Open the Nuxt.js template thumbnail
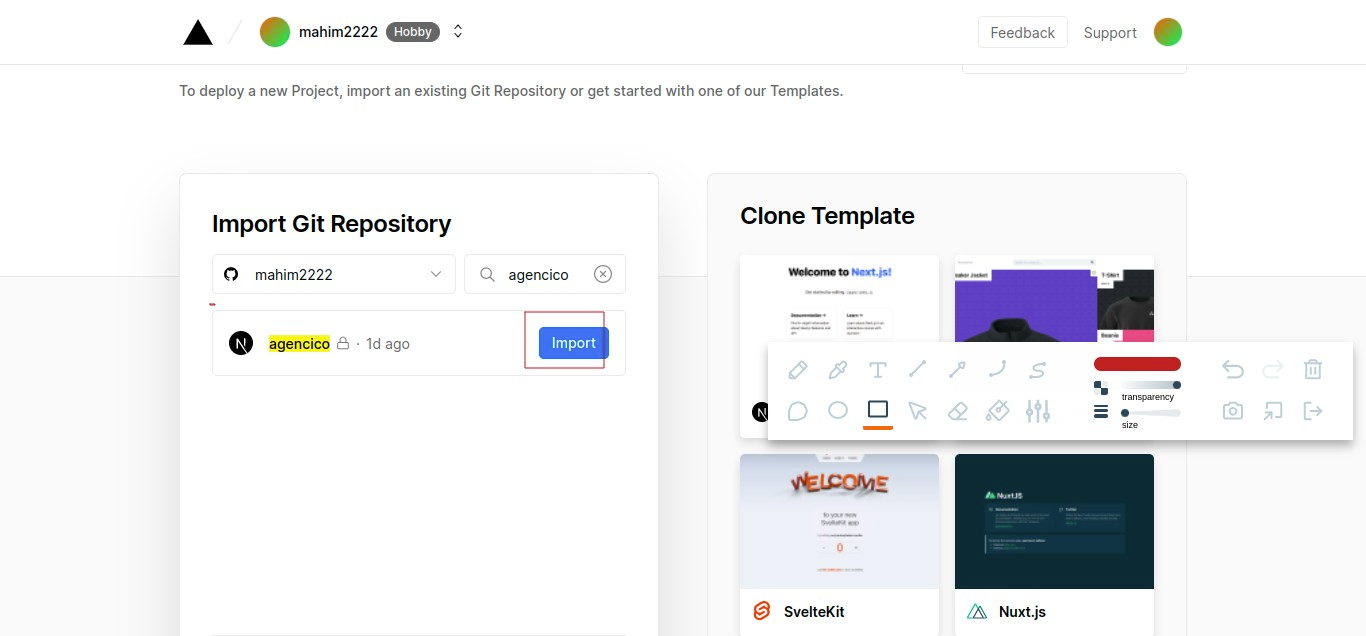 (x=1054, y=521)
